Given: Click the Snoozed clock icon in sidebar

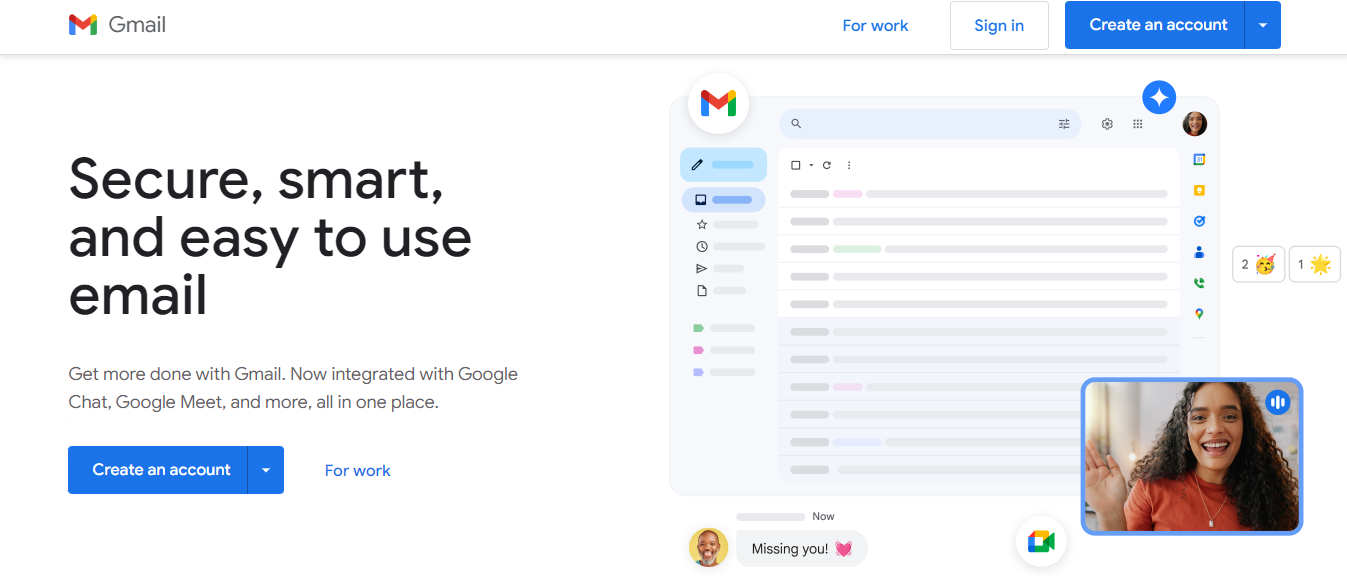Looking at the screenshot, I should (703, 246).
